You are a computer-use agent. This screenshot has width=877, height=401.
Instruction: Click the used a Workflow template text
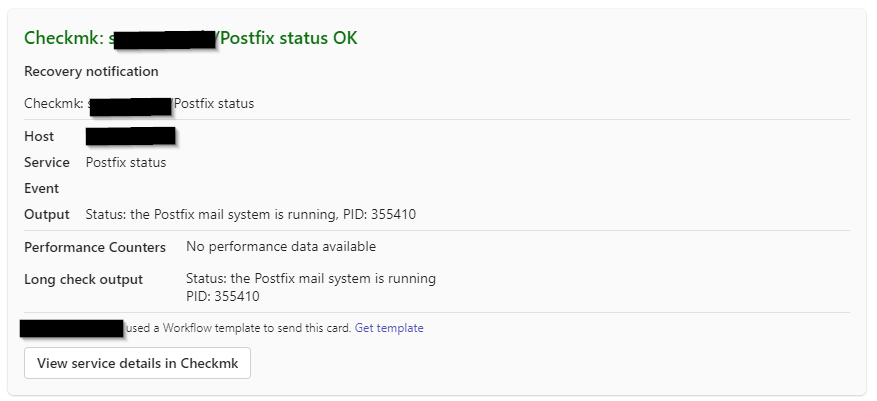[238, 328]
